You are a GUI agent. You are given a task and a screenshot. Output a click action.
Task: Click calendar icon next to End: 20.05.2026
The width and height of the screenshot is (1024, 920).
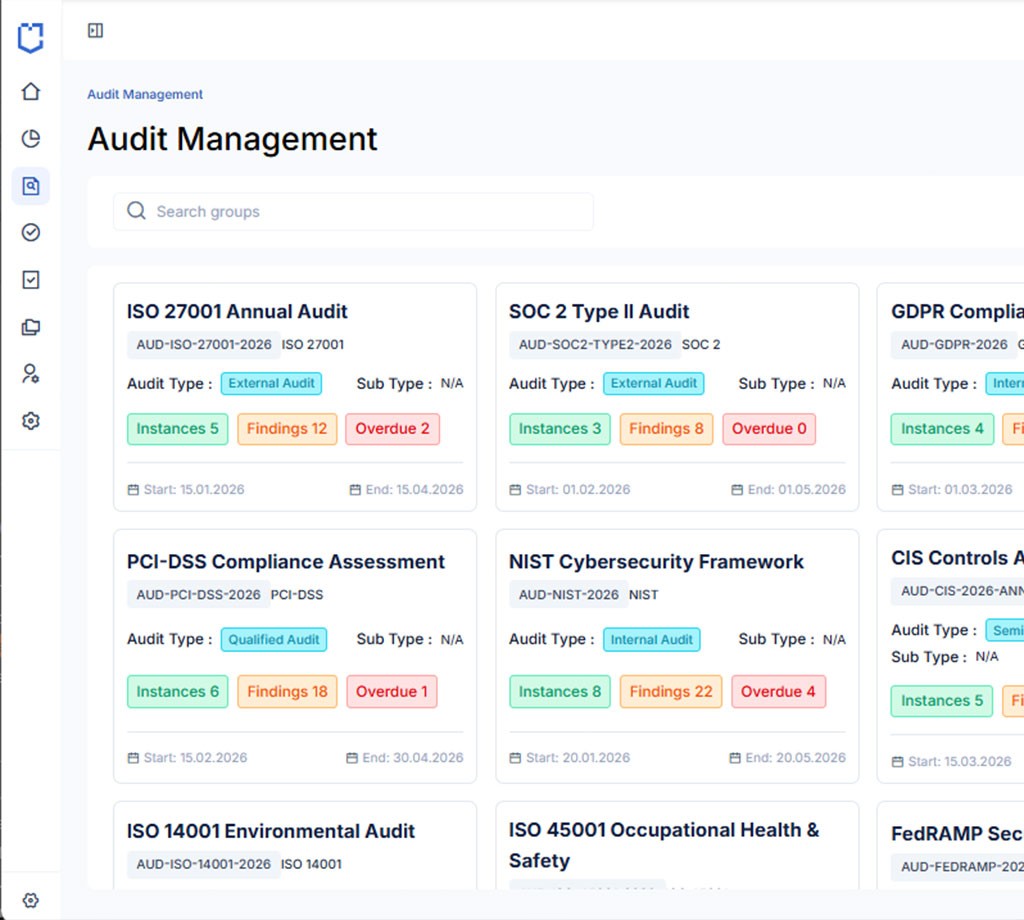tap(735, 758)
